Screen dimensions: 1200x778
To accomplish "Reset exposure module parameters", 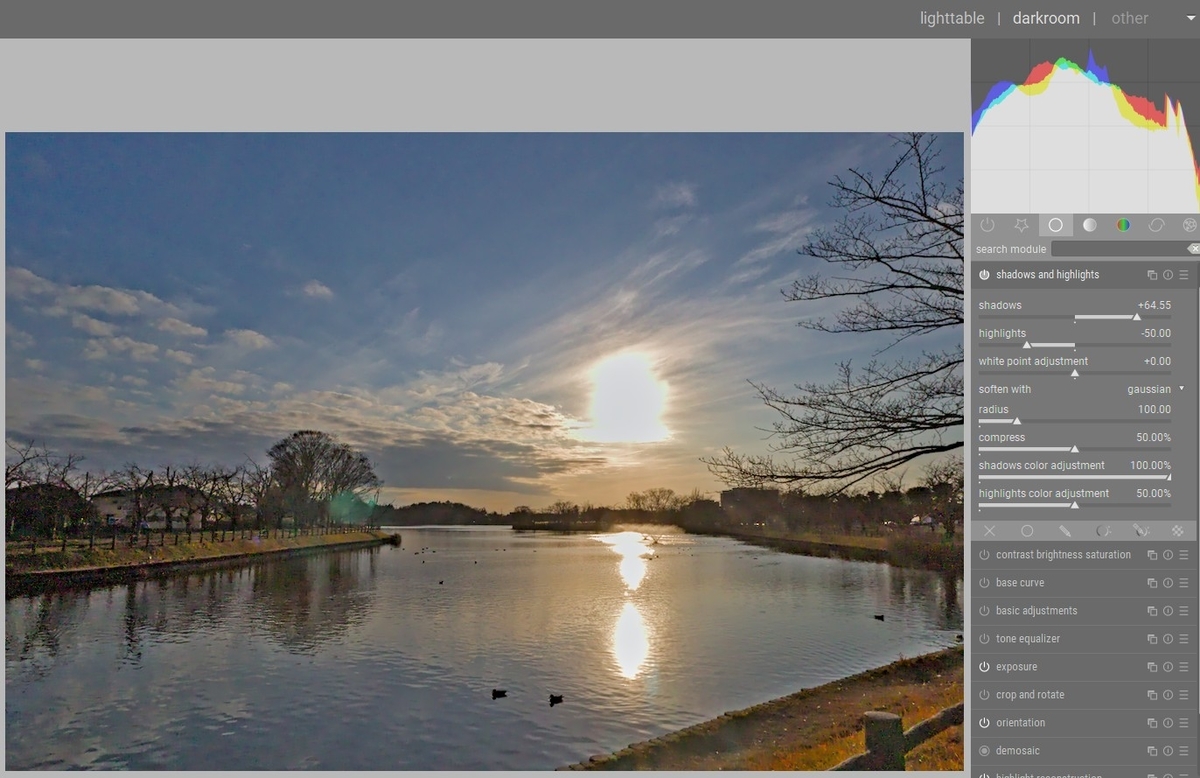I will point(1168,667).
